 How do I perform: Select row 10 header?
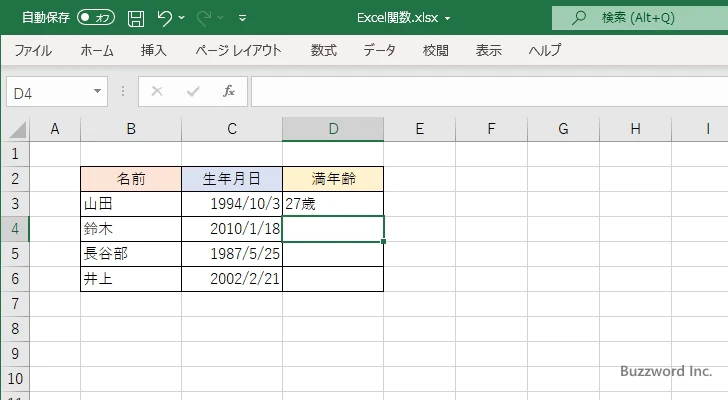tap(15, 379)
